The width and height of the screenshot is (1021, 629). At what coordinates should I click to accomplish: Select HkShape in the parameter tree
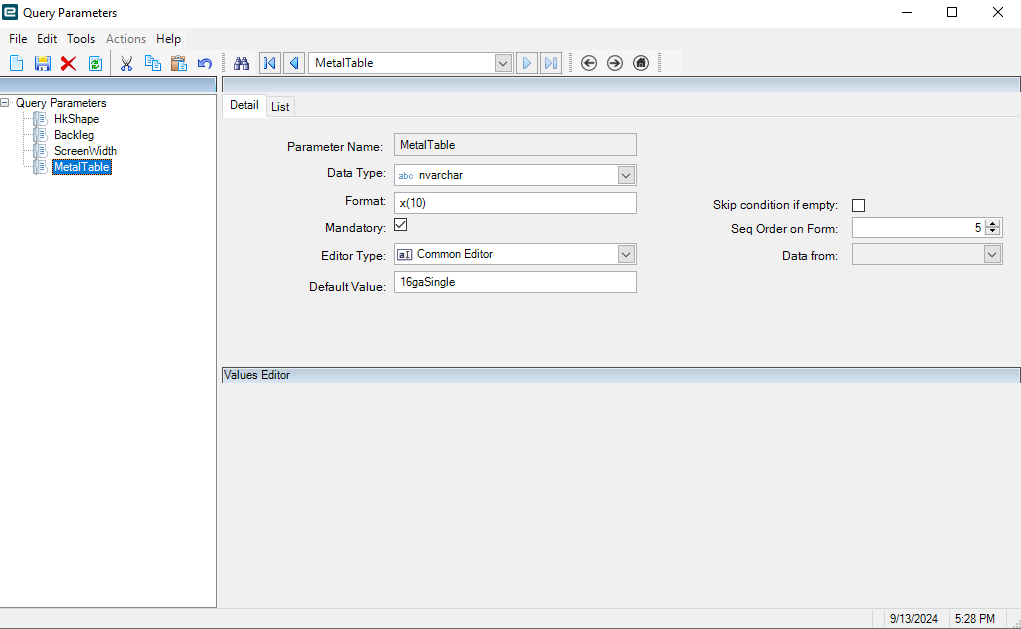tap(76, 119)
